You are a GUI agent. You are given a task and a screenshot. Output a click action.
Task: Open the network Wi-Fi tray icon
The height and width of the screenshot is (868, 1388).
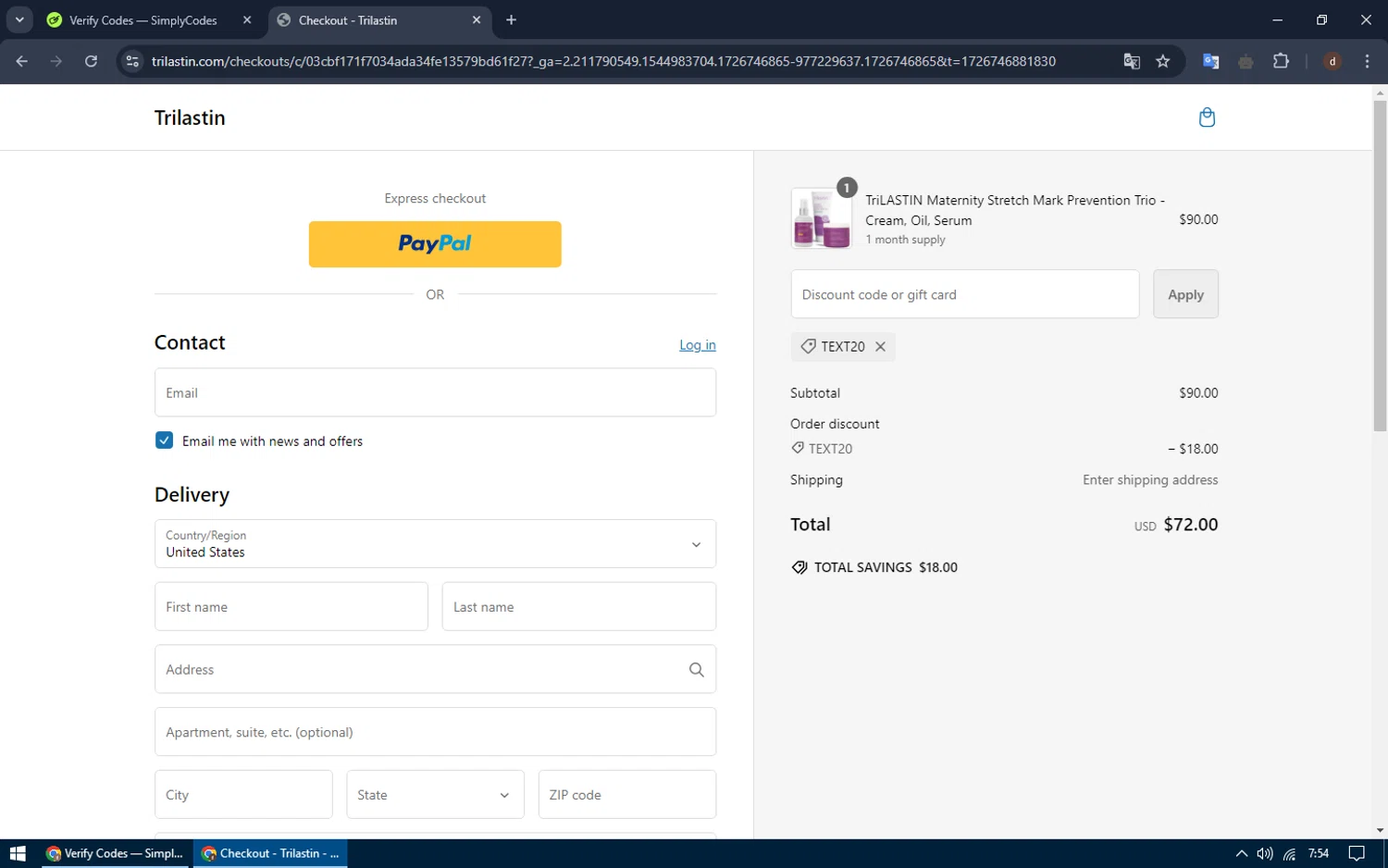[x=1289, y=853]
